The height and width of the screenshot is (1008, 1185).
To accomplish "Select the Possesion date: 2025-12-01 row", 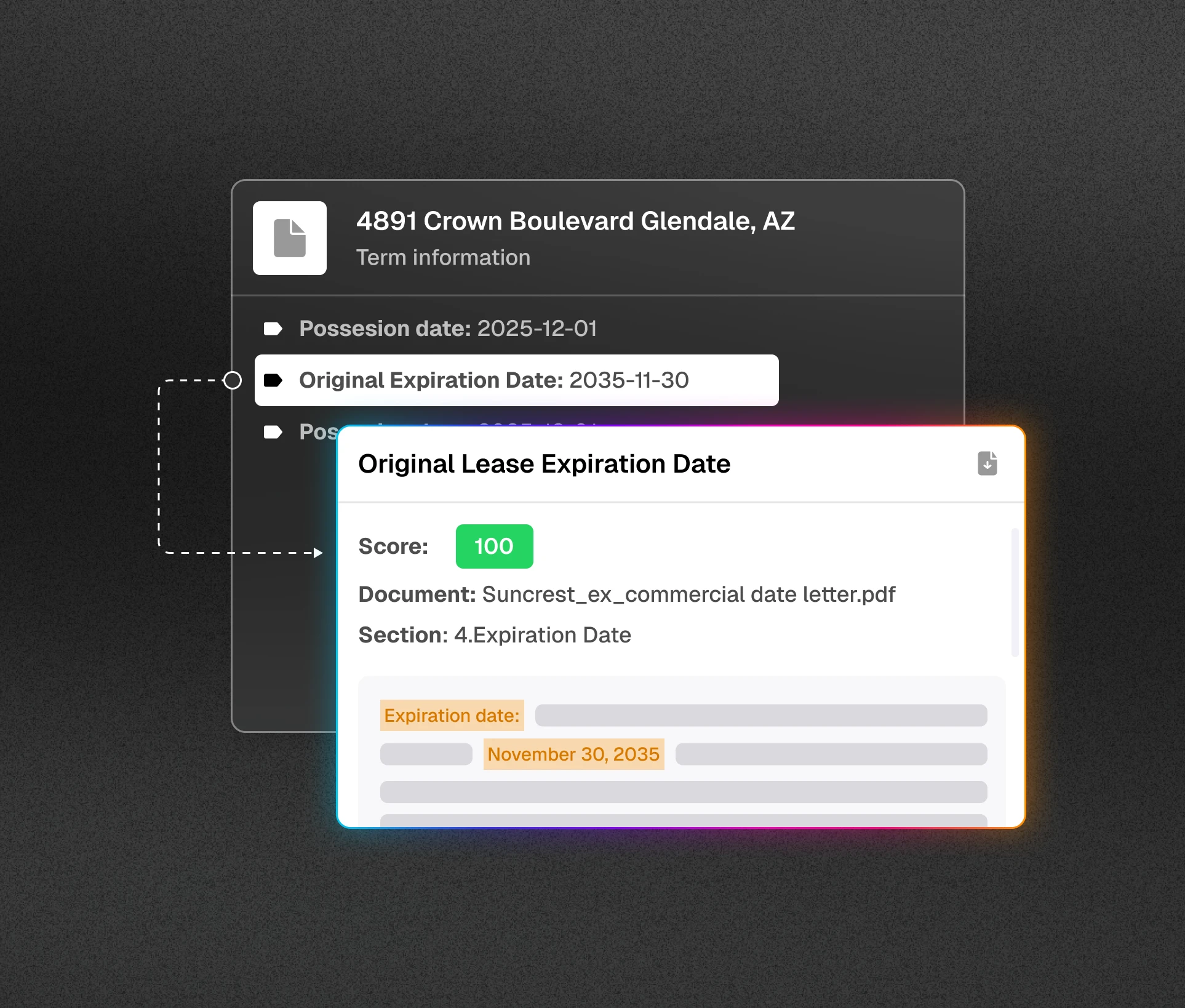I will coord(429,329).
